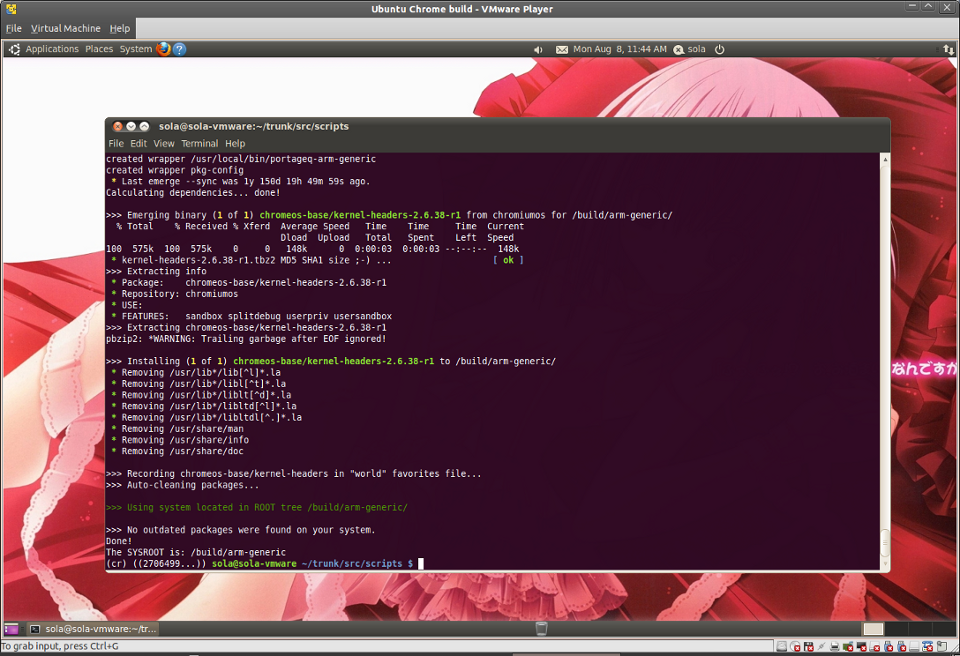960x656 pixels.
Task: Click the 'Last emerge --sync' line
Action: (241, 181)
